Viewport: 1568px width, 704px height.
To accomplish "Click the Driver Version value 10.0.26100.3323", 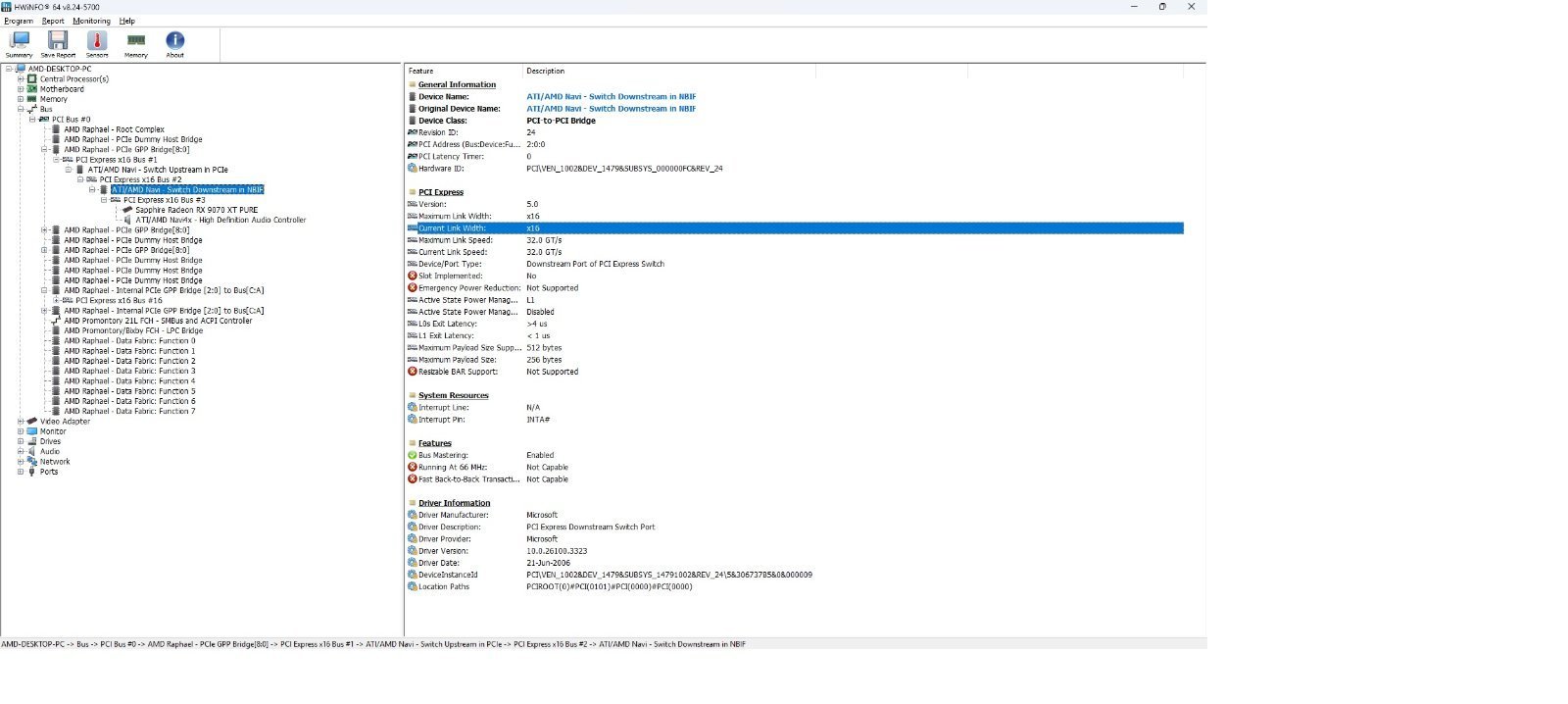I will (557, 551).
